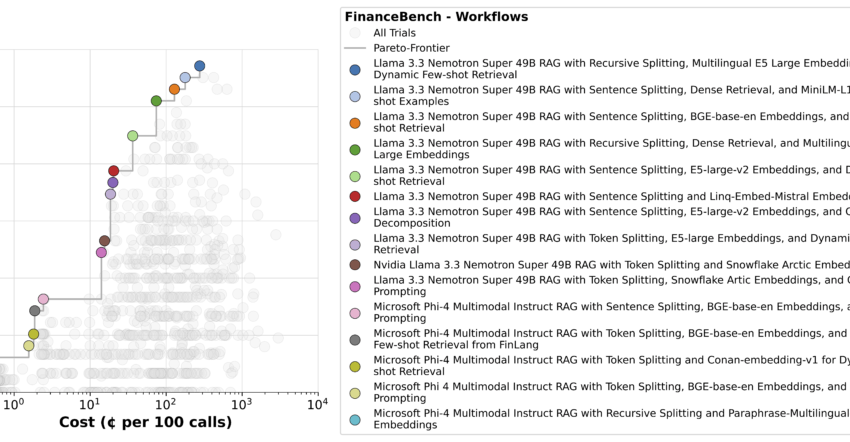Screen dimensions: 850x442
Task: Click the light blue Pareto point on the chart
Action: (185, 78)
